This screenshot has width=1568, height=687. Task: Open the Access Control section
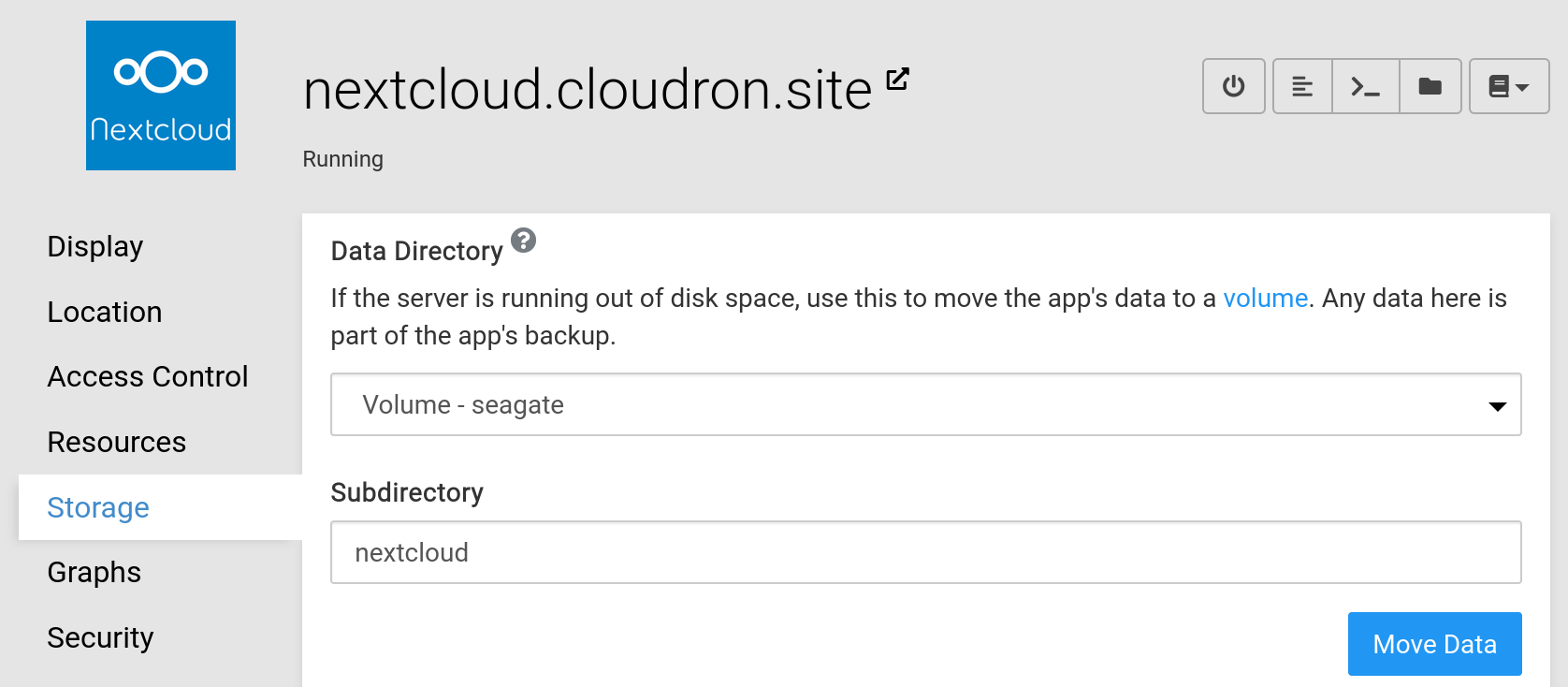[x=148, y=376]
